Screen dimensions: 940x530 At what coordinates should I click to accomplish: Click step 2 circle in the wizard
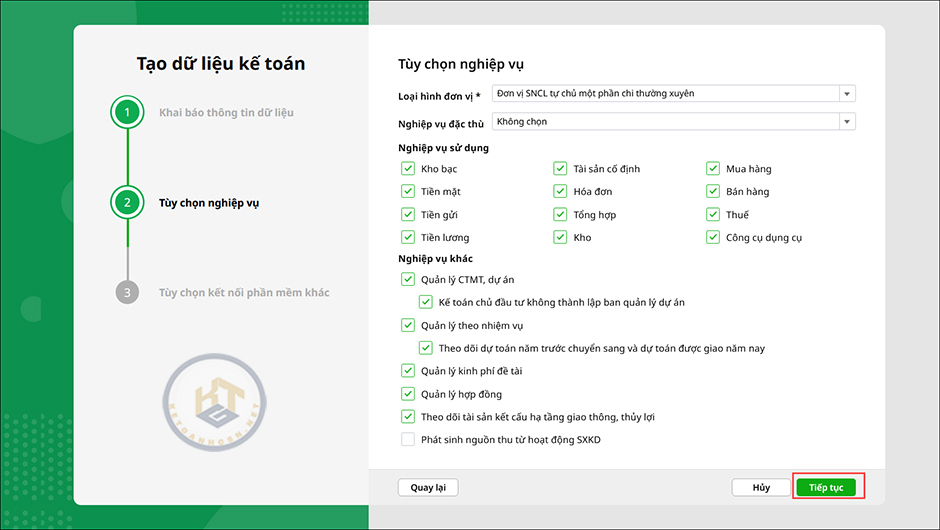127,202
